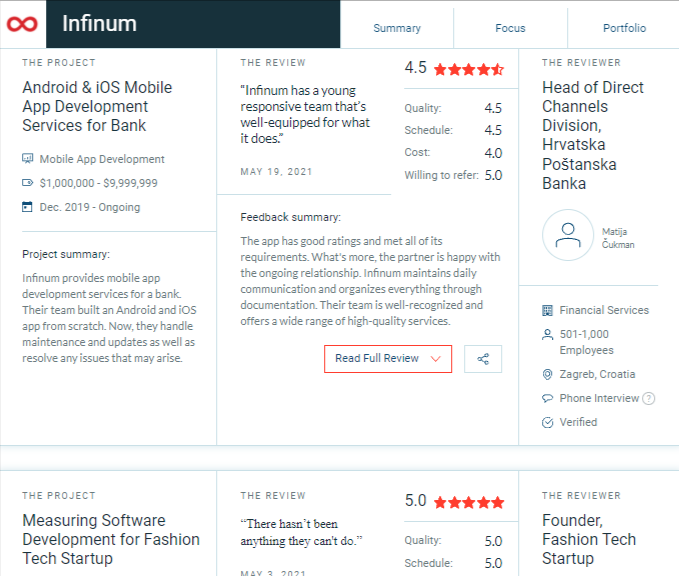This screenshot has width=679, height=576.
Task: Click the 5.0 overall rating number
Action: pos(415,501)
